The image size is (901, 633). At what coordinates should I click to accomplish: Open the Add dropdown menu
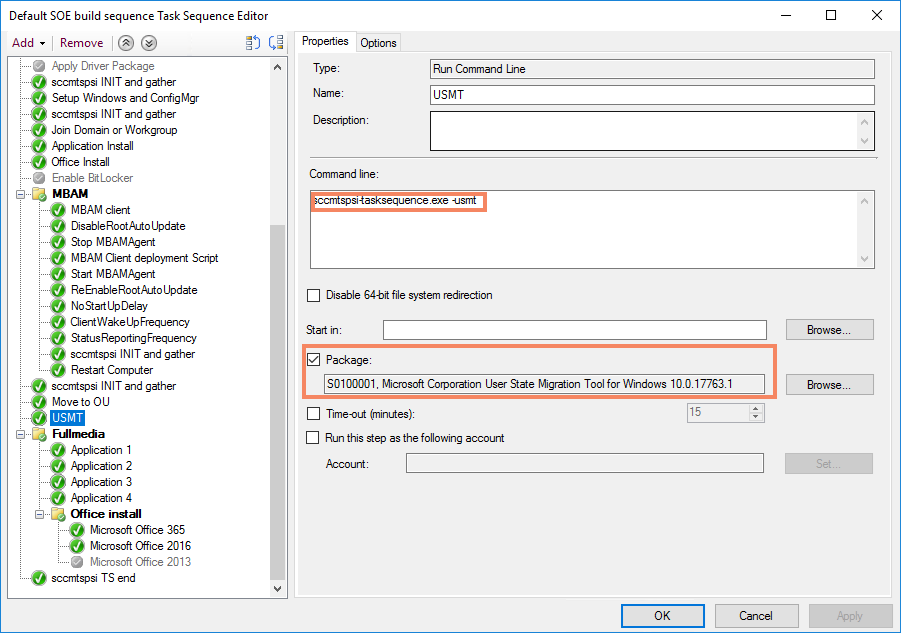pos(28,43)
